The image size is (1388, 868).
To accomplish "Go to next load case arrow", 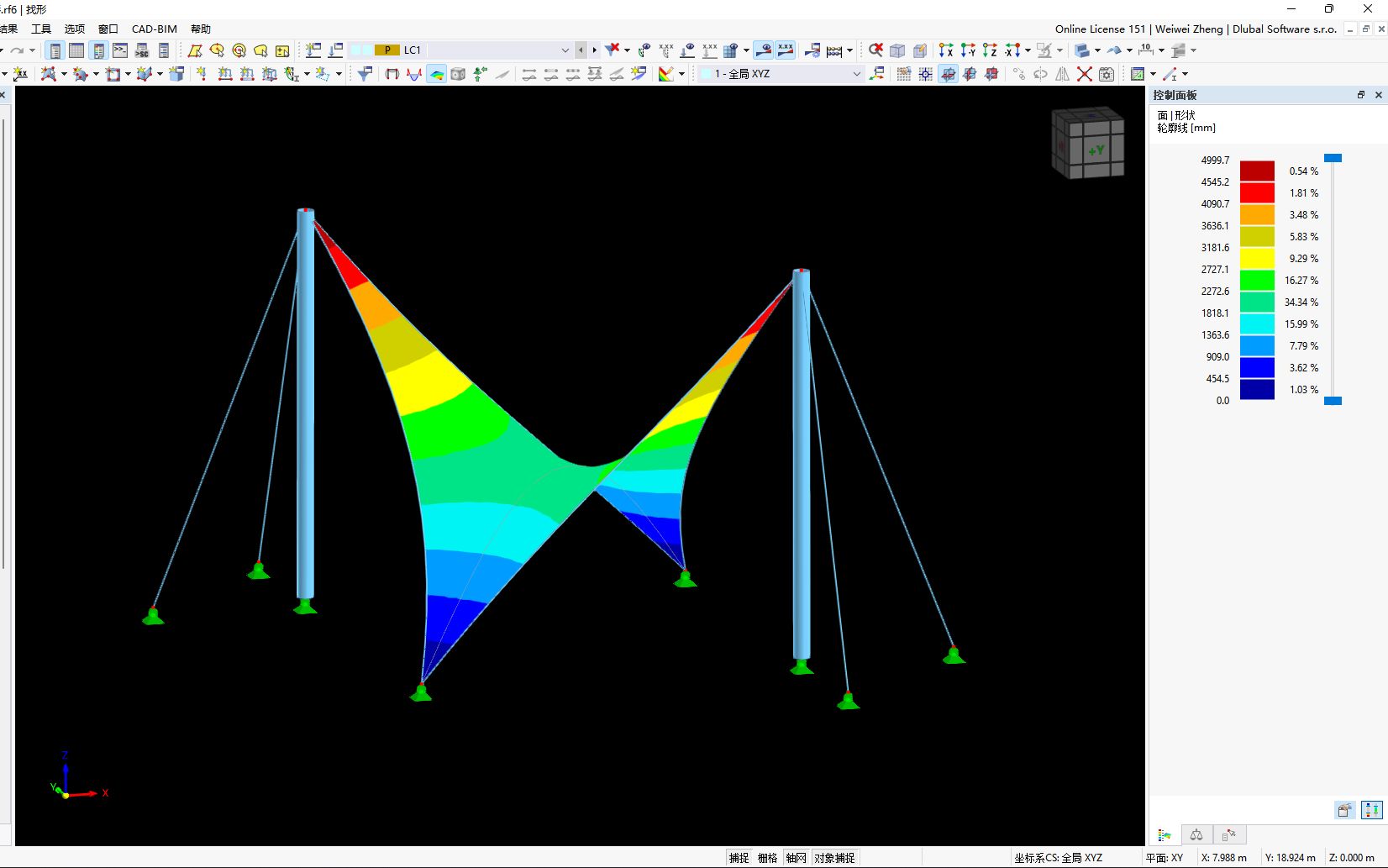I will (594, 50).
